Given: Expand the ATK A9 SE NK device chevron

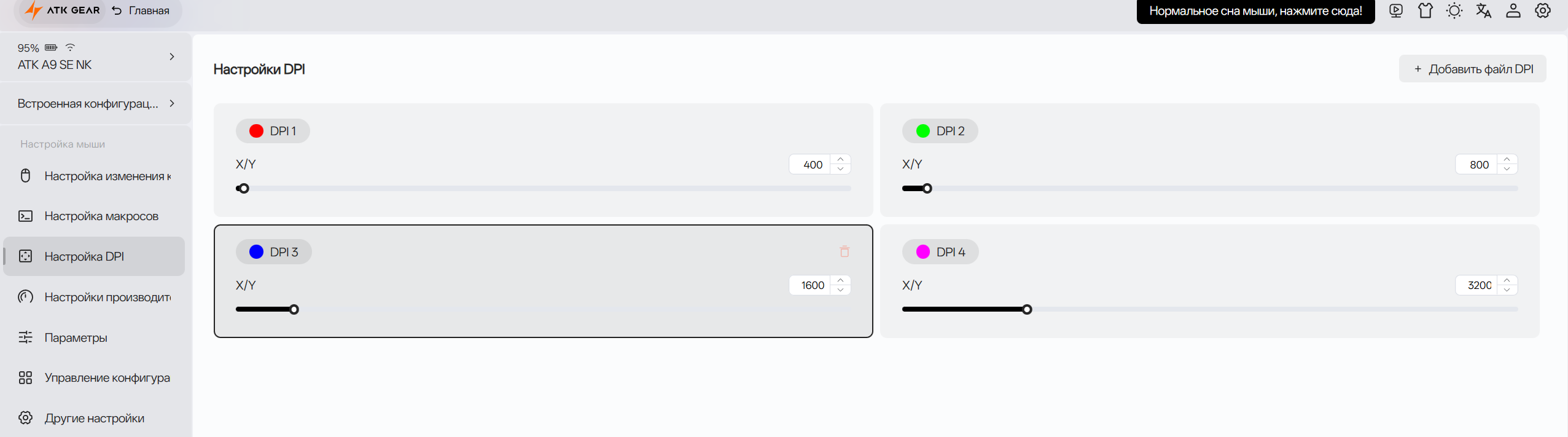Looking at the screenshot, I should [172, 57].
